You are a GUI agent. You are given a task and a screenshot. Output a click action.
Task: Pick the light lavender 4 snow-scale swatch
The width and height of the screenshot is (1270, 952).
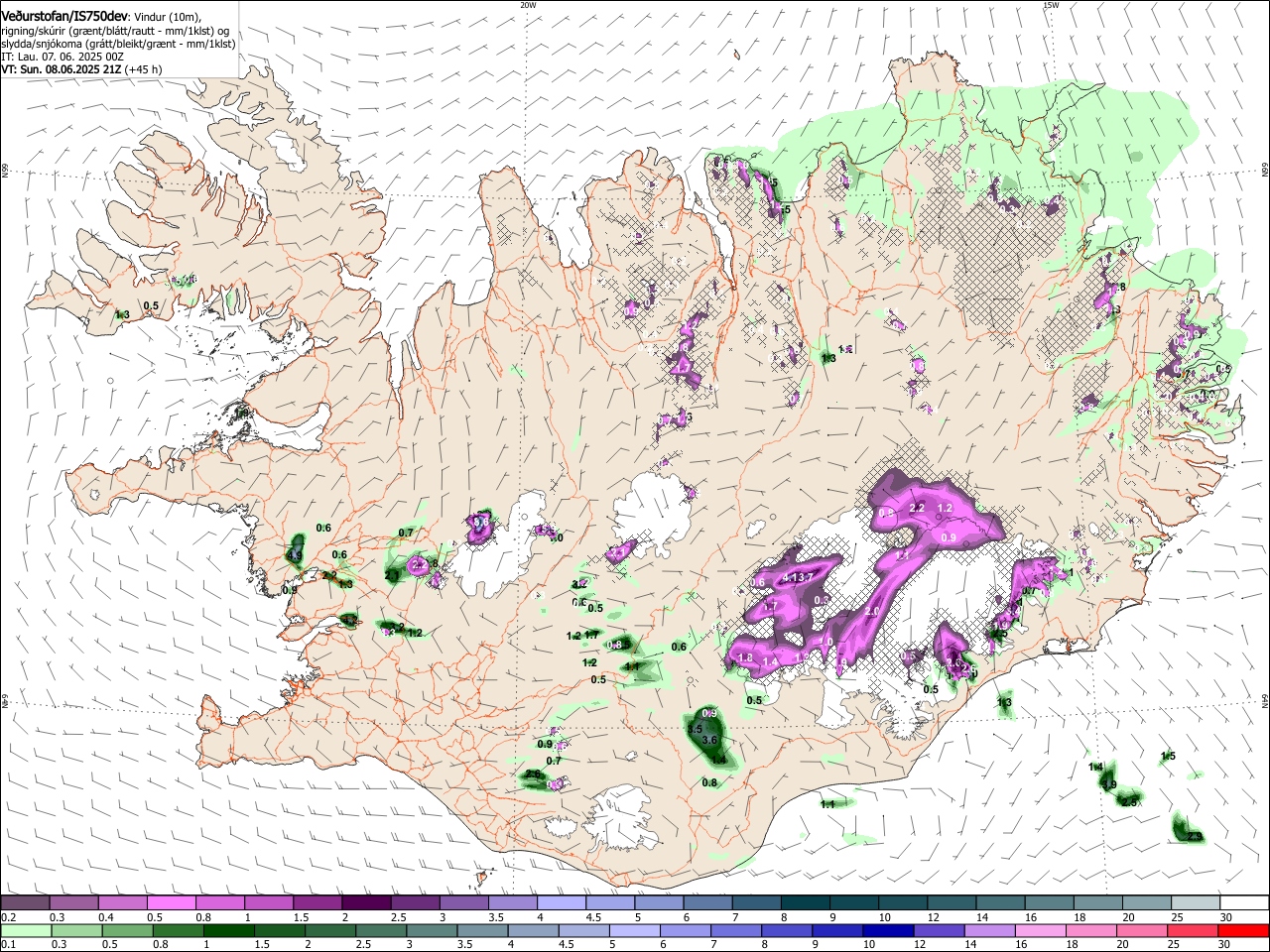point(560,902)
